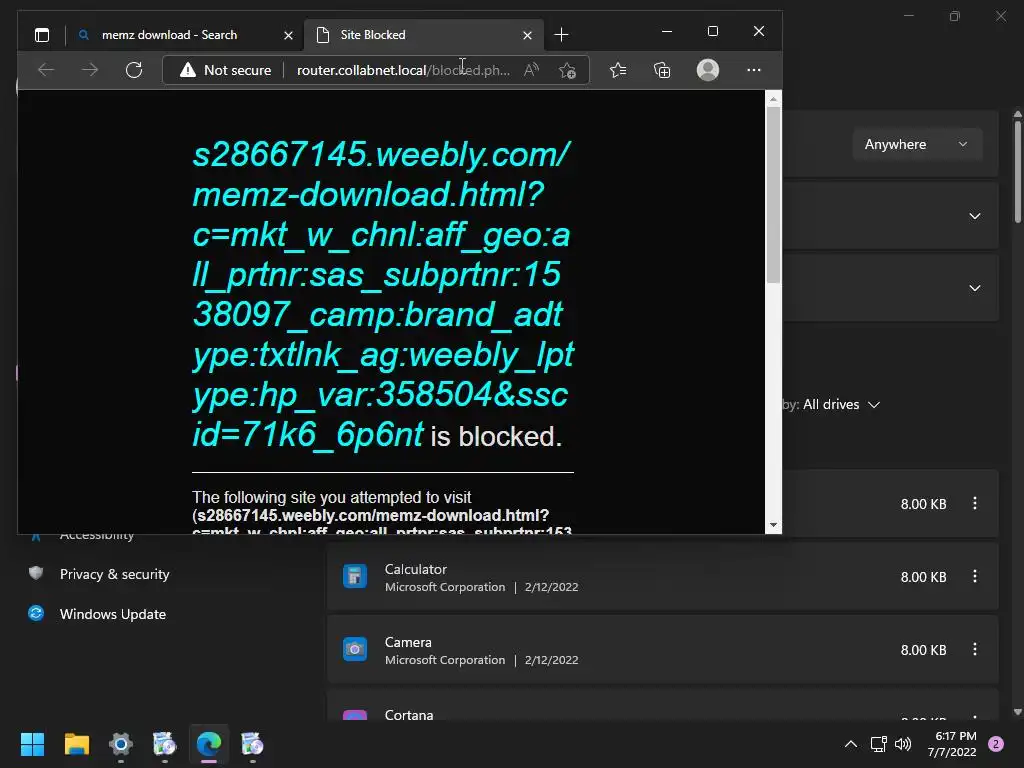Click the Not secure warning icon
The height and width of the screenshot is (768, 1024).
click(x=188, y=70)
